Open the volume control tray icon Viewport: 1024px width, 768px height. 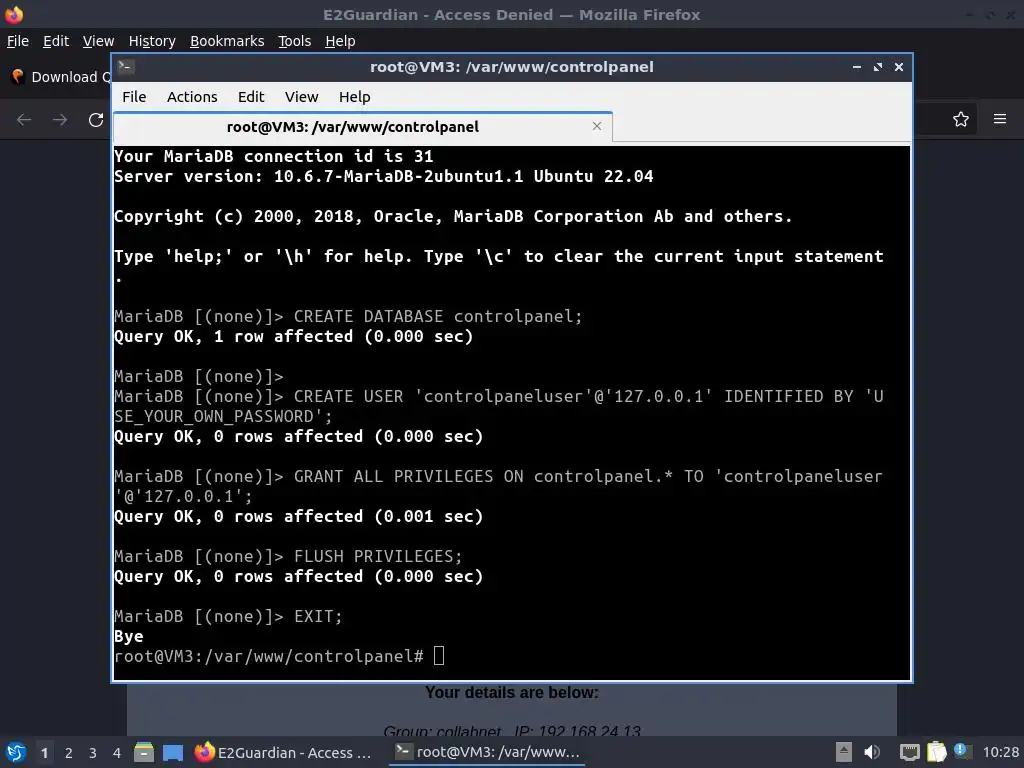tap(872, 752)
